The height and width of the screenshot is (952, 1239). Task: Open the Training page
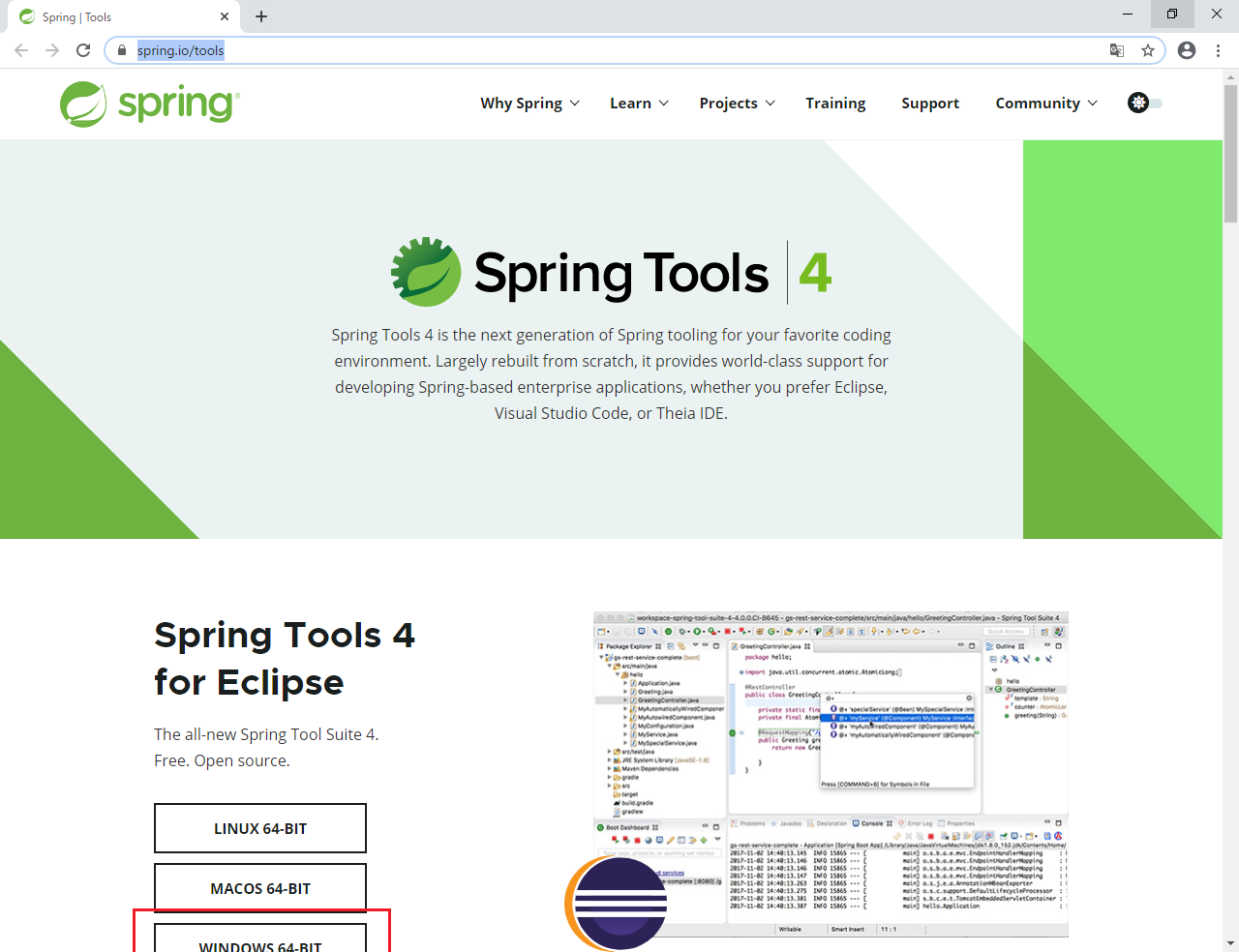pyautogui.click(x=835, y=104)
